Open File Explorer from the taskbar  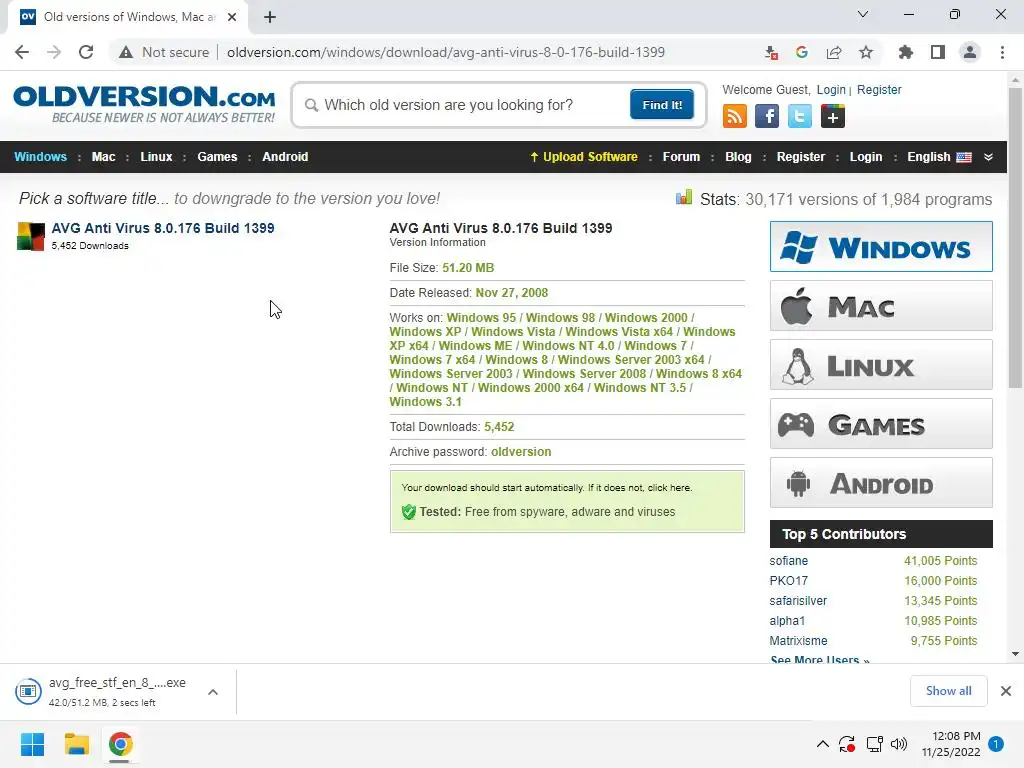[x=76, y=744]
